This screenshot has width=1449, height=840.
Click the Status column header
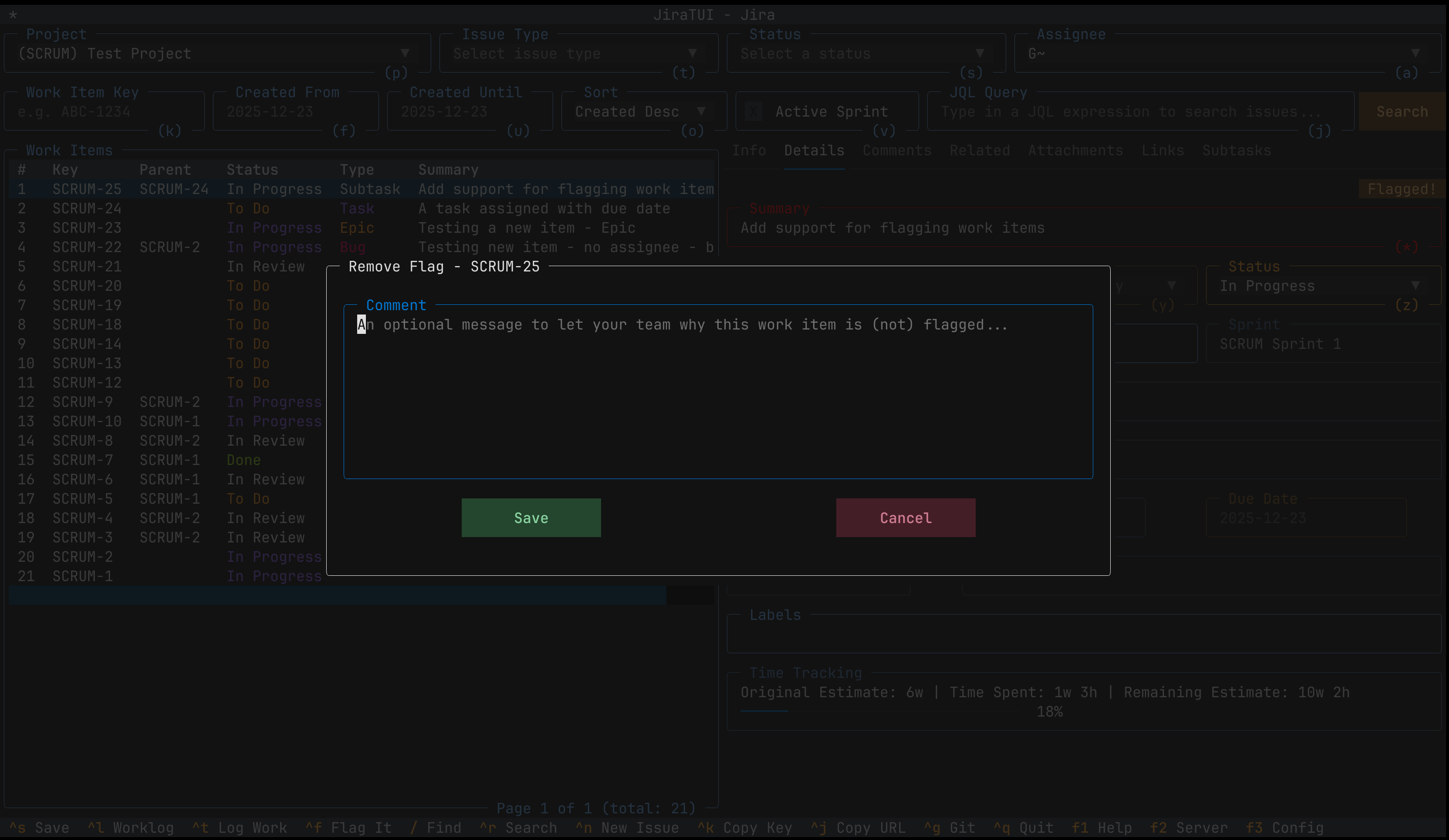(x=253, y=170)
